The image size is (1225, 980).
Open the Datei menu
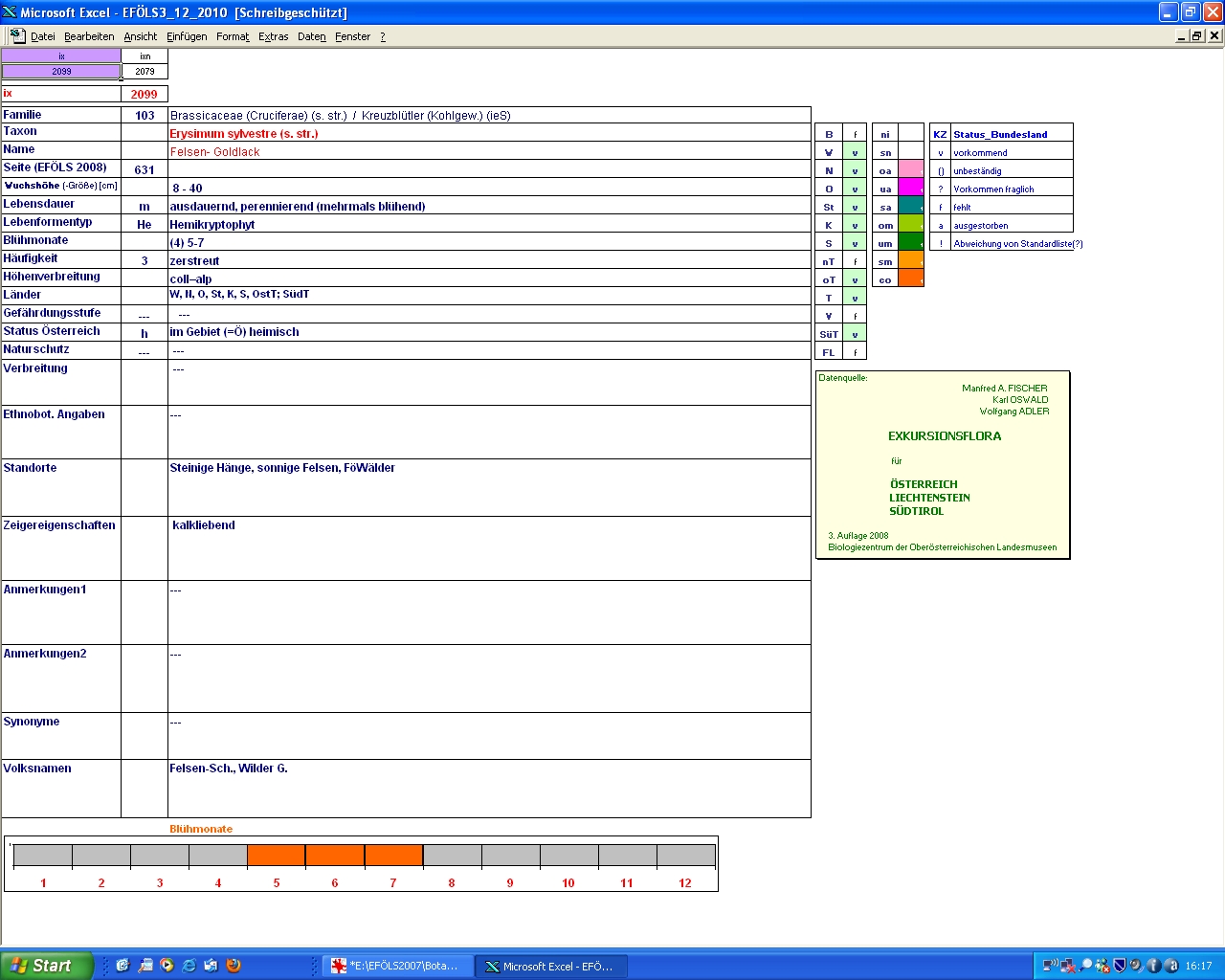click(x=43, y=36)
